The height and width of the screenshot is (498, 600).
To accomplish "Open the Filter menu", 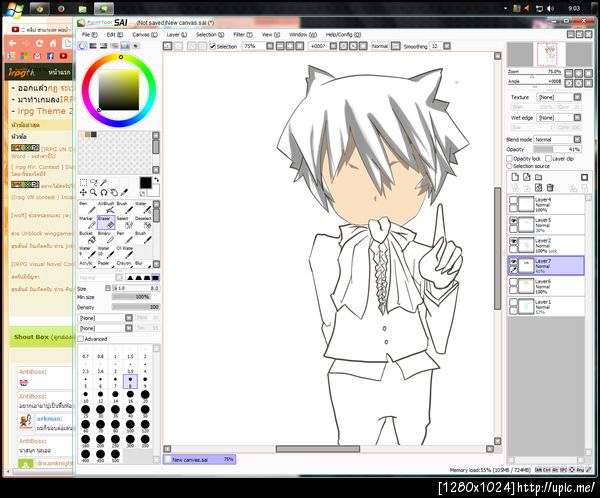I will click(x=243, y=35).
